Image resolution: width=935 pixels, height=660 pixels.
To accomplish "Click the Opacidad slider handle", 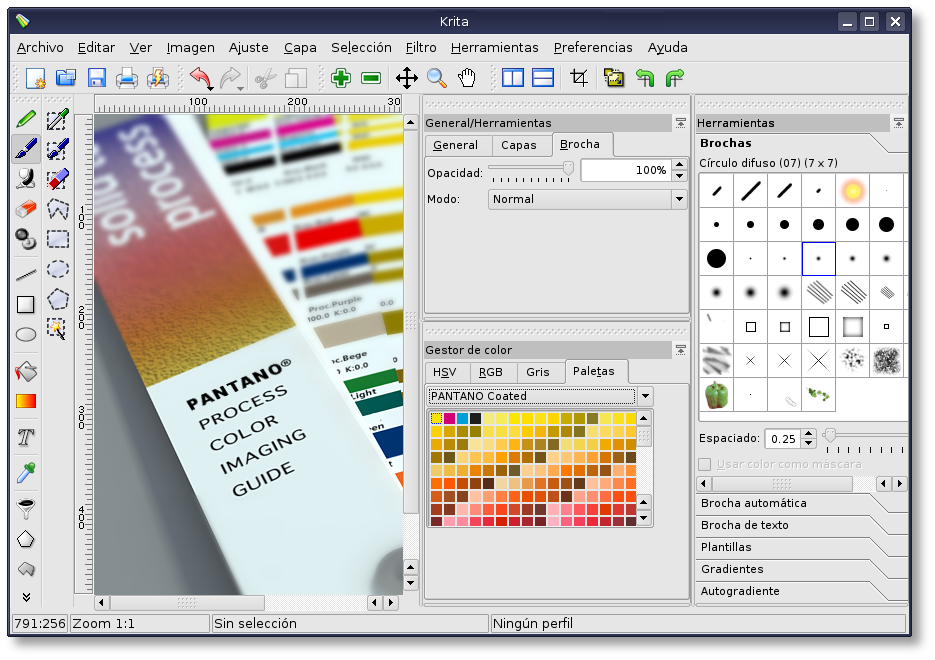I will (x=568, y=168).
